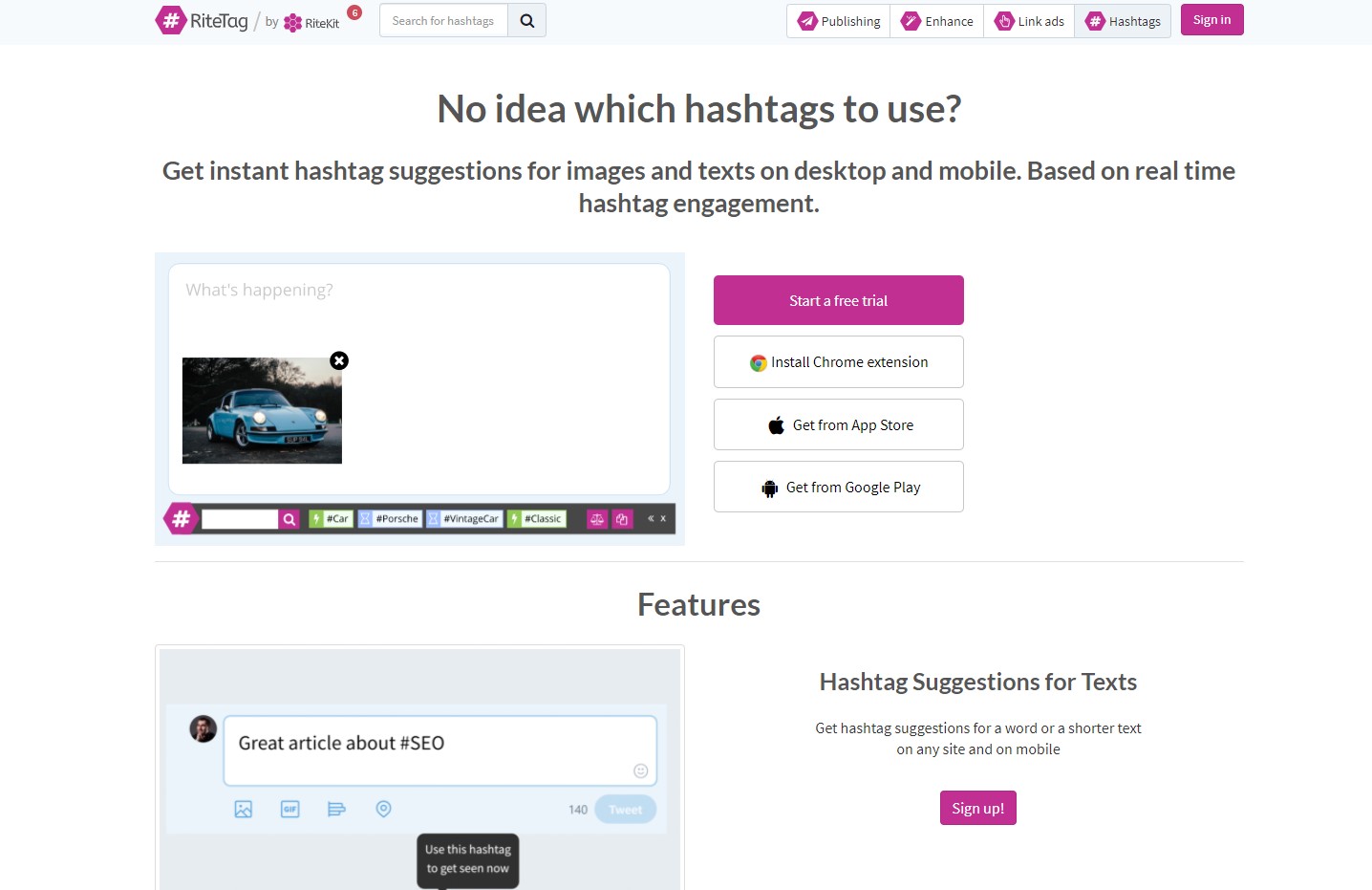Click the magnifier search button in header
Image resolution: width=1372 pixels, height=890 pixels.
pyautogui.click(x=526, y=20)
